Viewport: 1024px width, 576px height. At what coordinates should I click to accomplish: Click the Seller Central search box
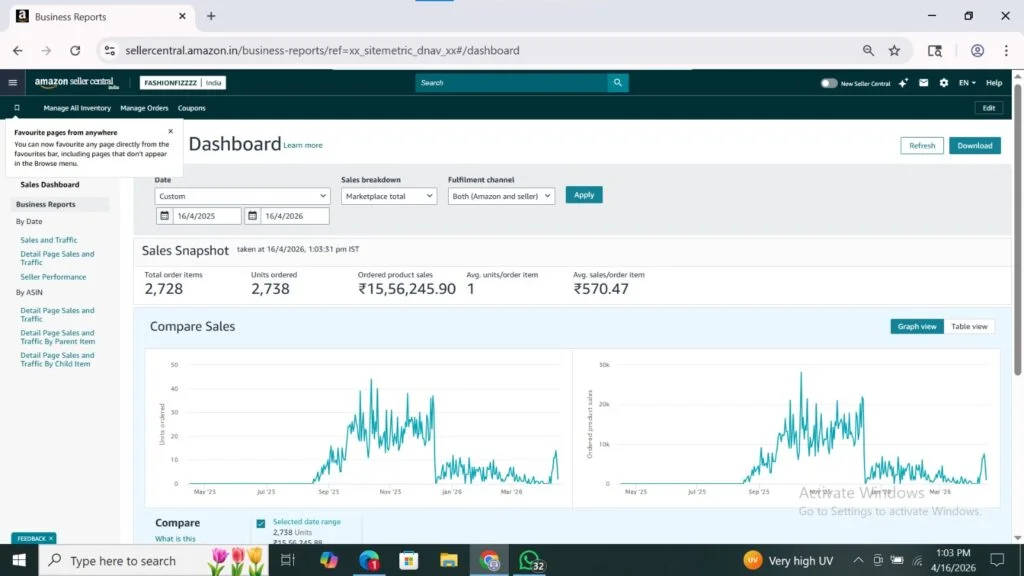coord(511,83)
